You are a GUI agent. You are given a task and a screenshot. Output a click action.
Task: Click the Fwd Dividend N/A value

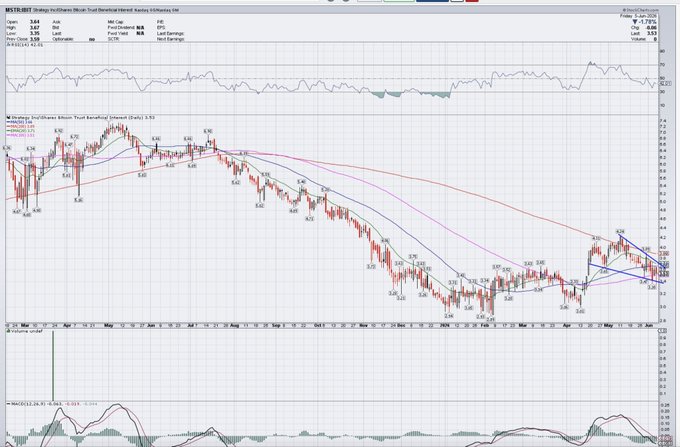pyautogui.click(x=140, y=27)
